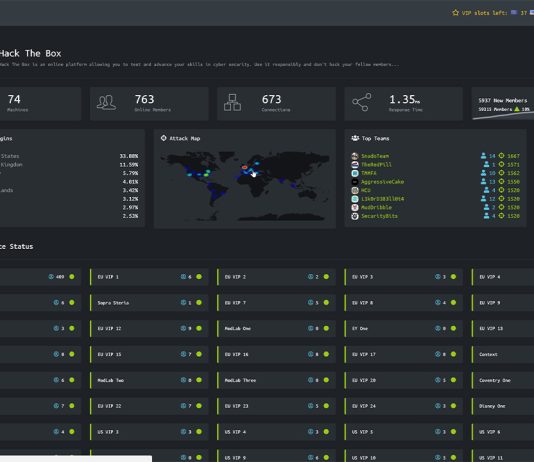Select the US VIP 6 server card
Screen dimensions: 534x462
pyautogui.click(x=503, y=432)
